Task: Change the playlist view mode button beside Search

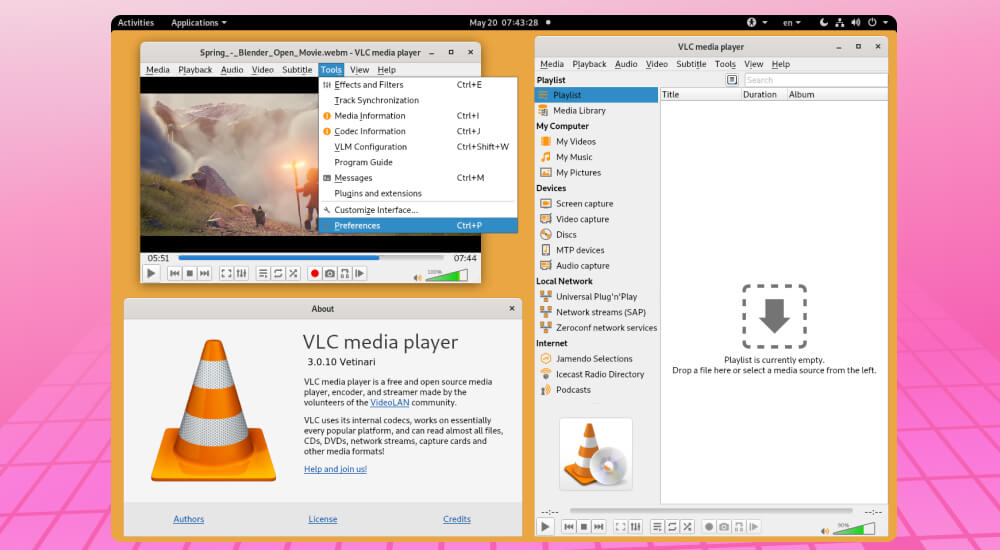Action: pyautogui.click(x=732, y=80)
